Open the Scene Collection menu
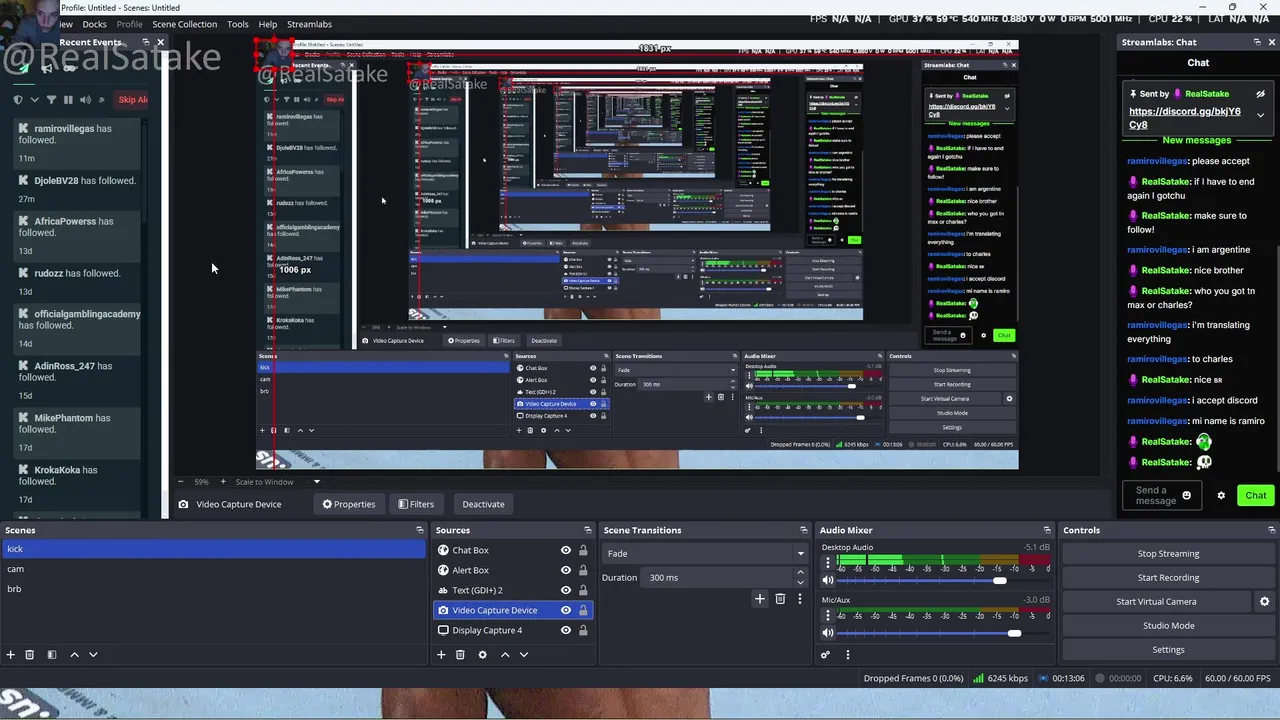The width and height of the screenshot is (1280, 720). pos(184,24)
